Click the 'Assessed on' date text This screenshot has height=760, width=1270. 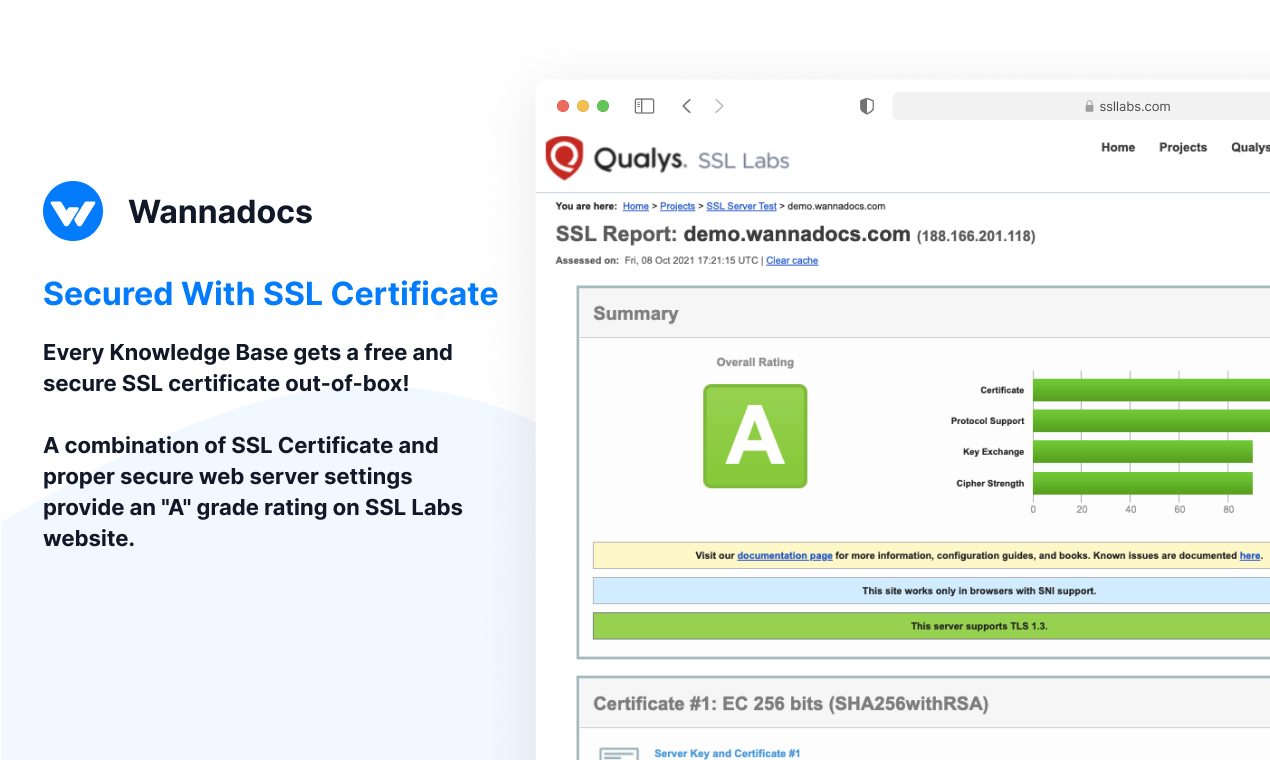click(659, 261)
